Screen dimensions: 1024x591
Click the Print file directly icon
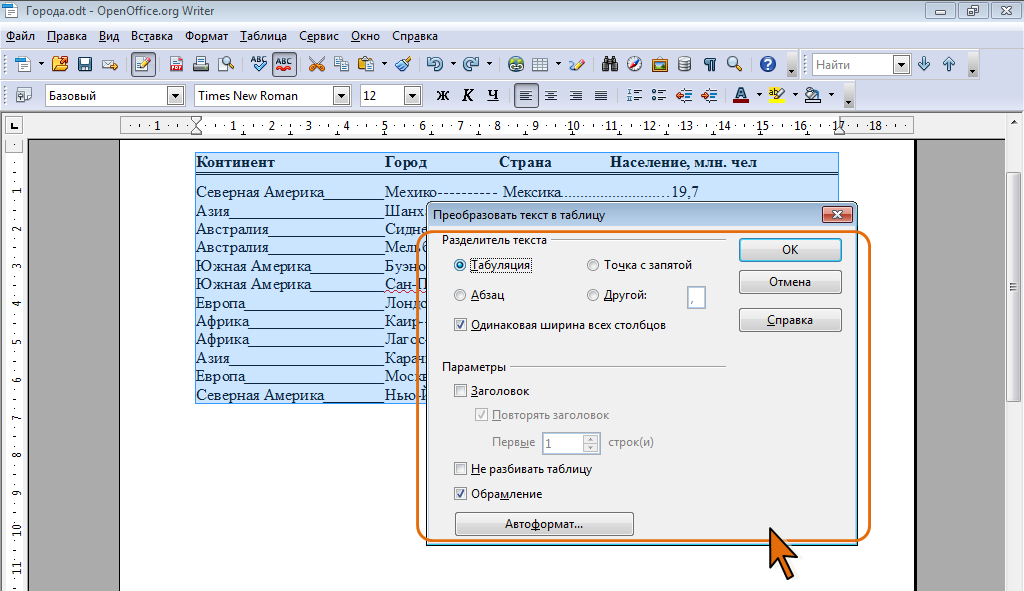click(x=200, y=64)
